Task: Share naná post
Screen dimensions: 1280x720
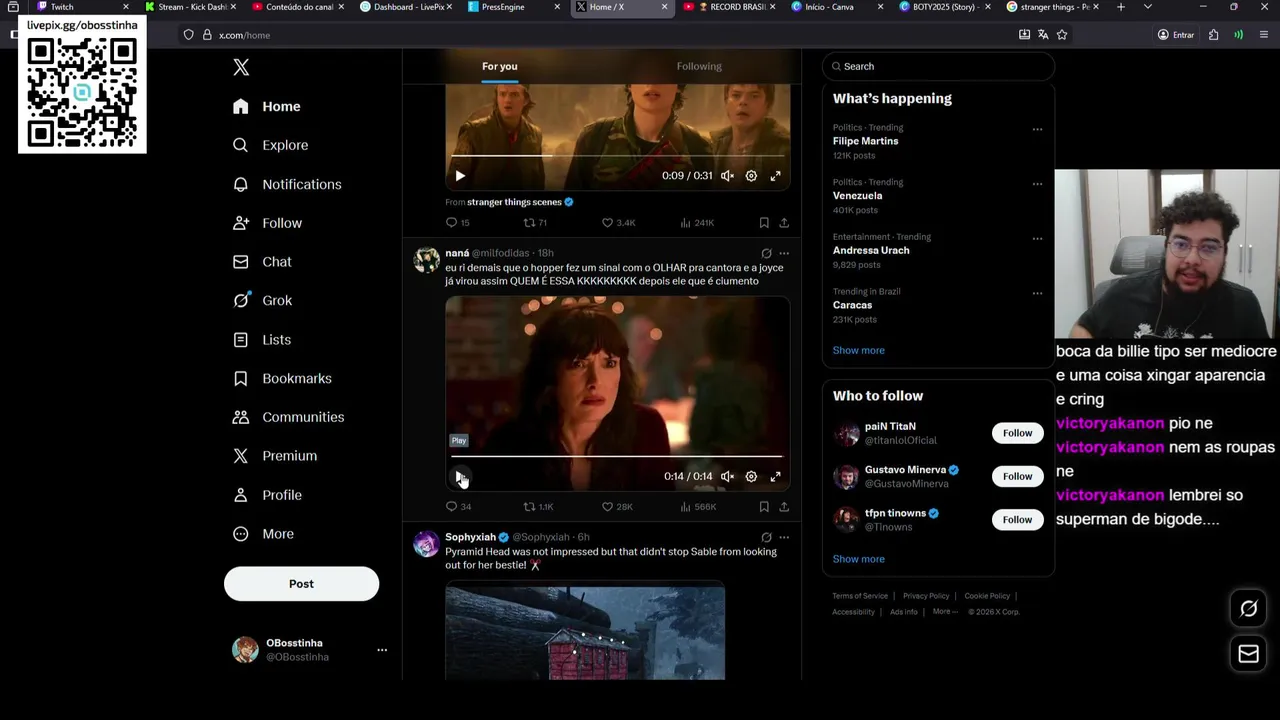Action: (x=784, y=507)
